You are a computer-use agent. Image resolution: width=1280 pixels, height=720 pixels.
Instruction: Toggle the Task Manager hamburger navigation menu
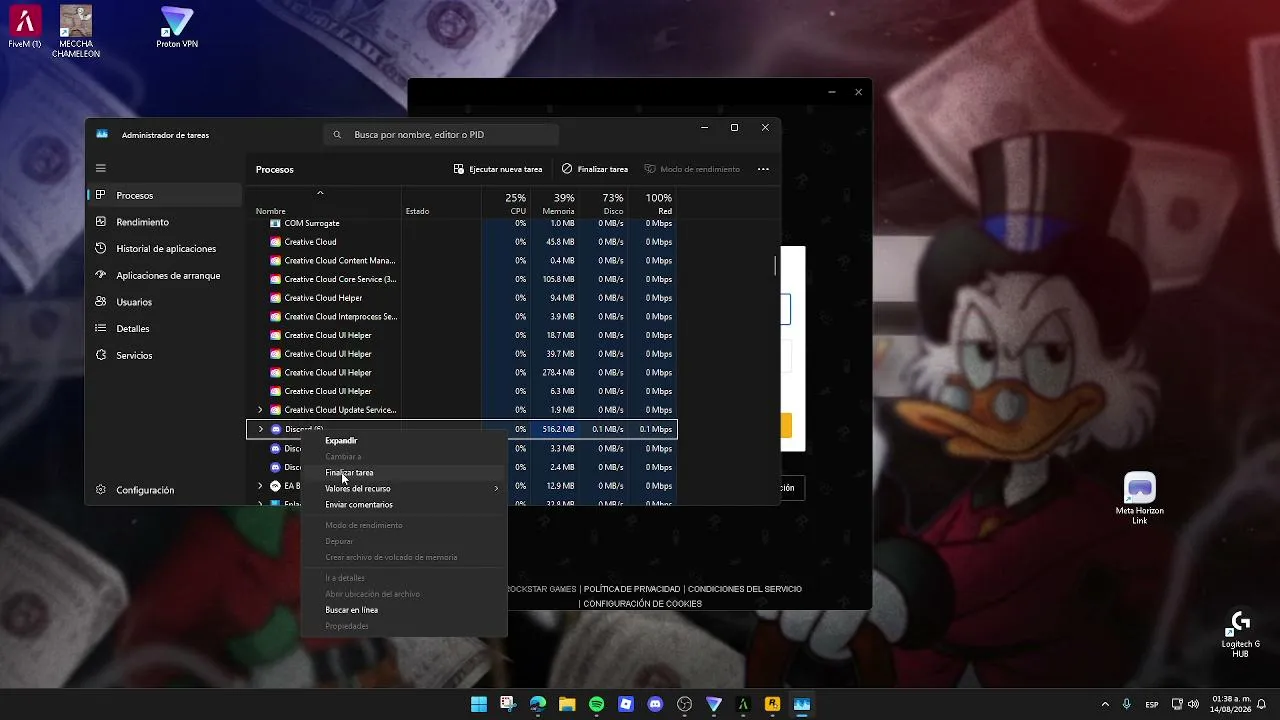101,168
